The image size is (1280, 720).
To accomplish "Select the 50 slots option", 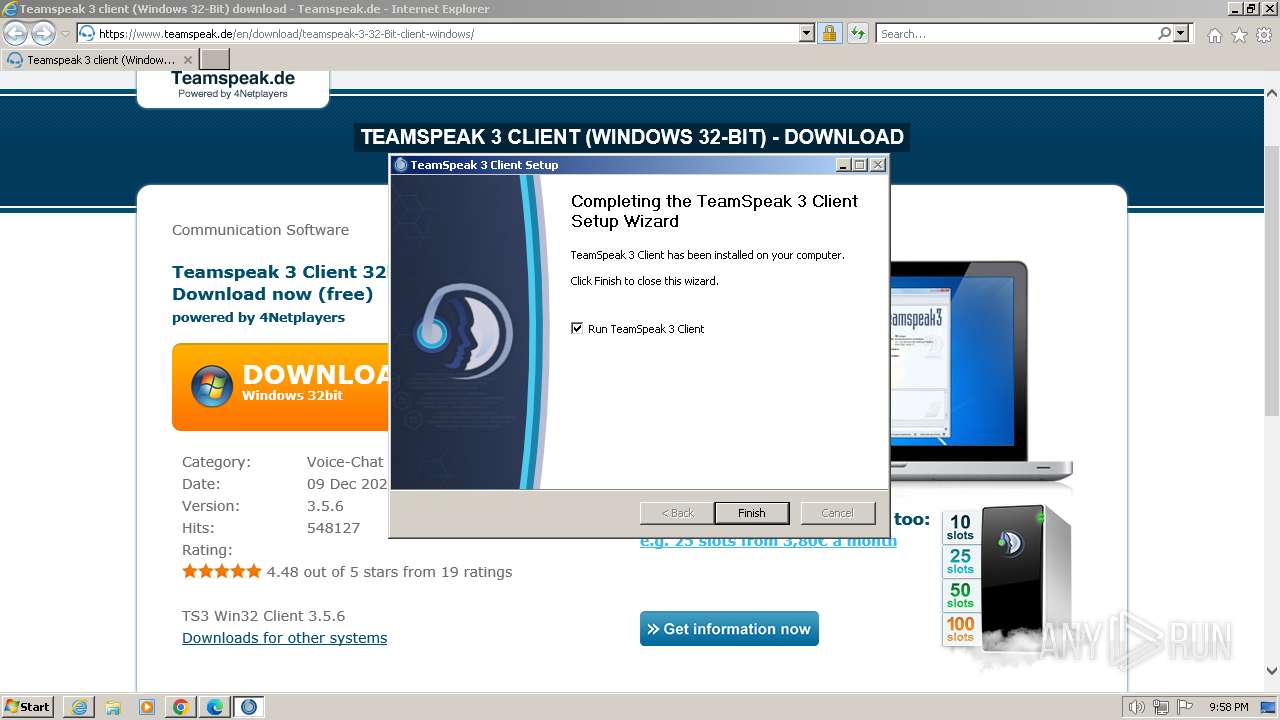I will 960,595.
